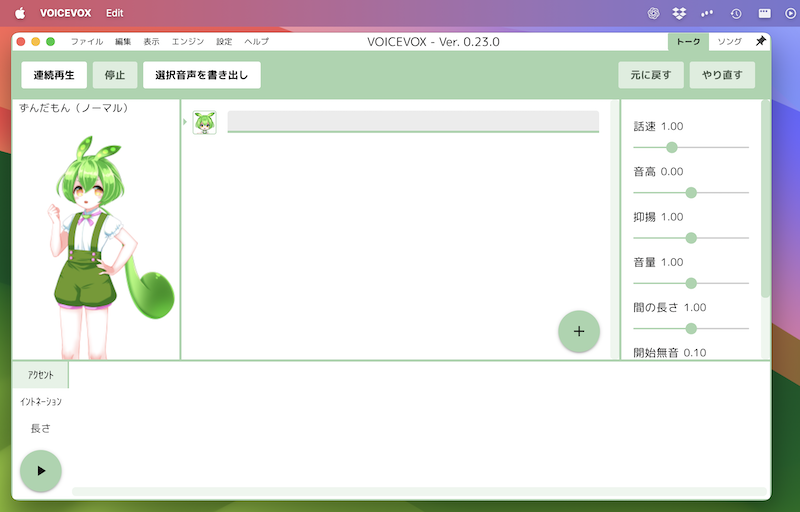This screenshot has height=512, width=800.
Task: Click the window-shaped menu bar icon
Action: click(x=764, y=13)
